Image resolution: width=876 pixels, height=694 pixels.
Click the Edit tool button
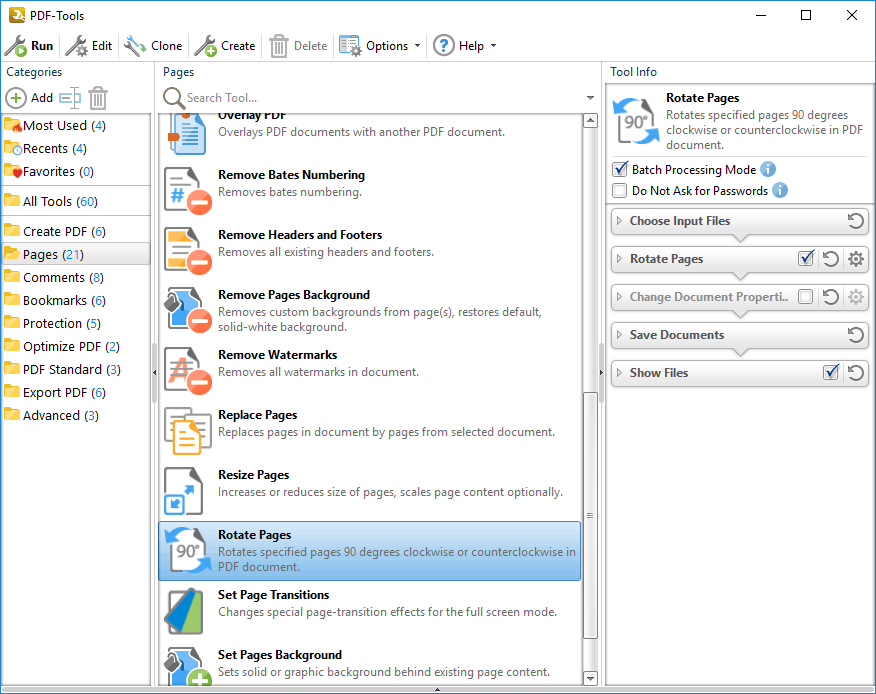[89, 46]
